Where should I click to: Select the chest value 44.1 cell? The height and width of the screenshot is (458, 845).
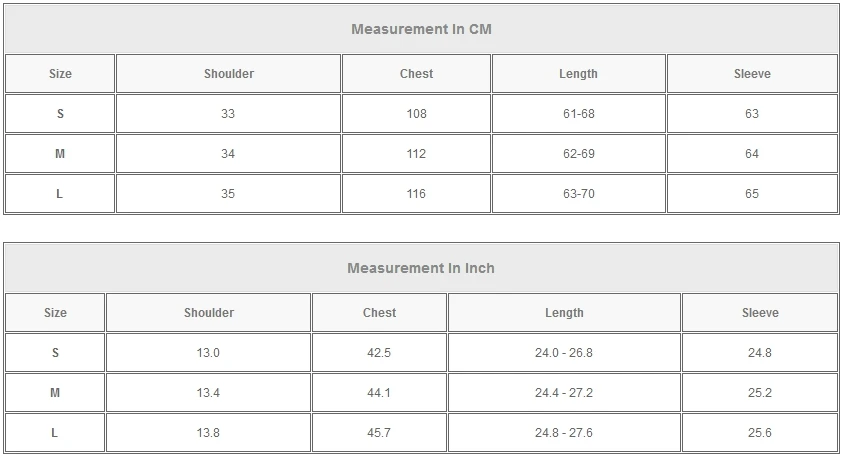(379, 393)
